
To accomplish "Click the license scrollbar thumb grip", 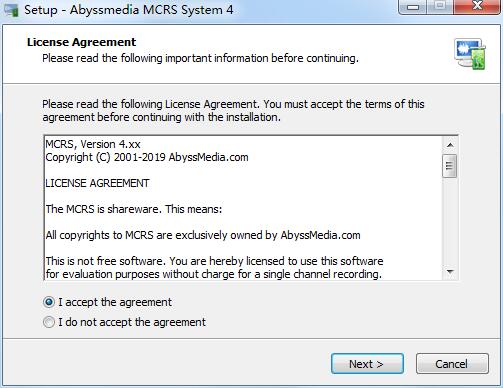I will 450,166.
